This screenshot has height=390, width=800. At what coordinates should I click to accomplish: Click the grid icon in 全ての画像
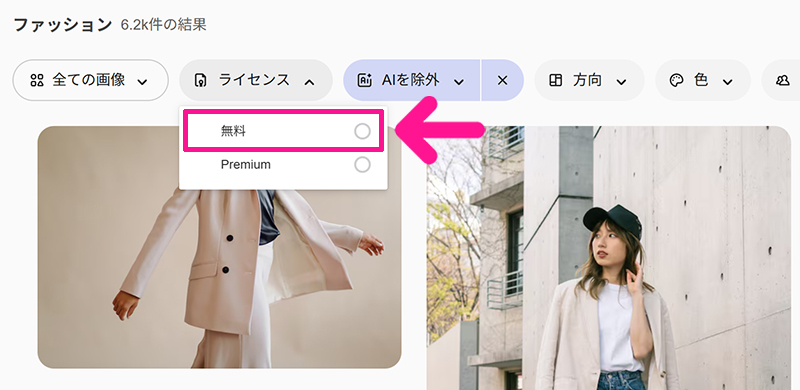click(37, 80)
